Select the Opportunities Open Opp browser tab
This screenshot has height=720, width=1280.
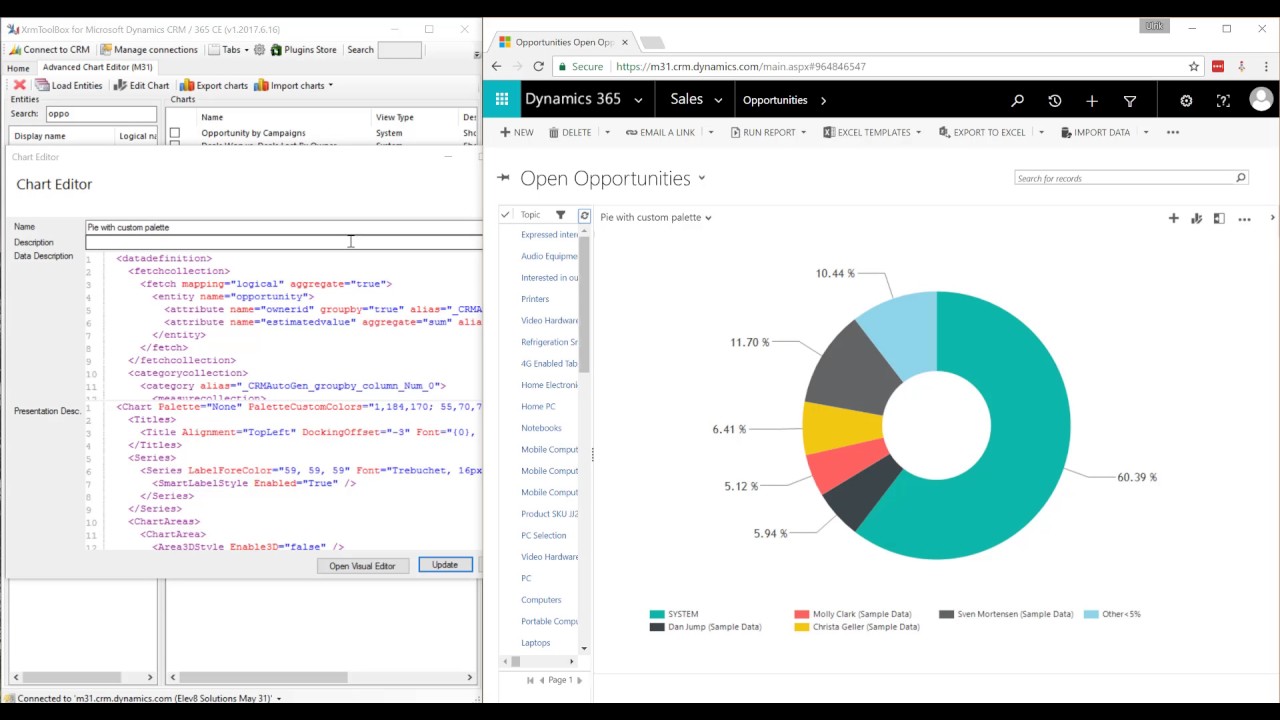(563, 42)
